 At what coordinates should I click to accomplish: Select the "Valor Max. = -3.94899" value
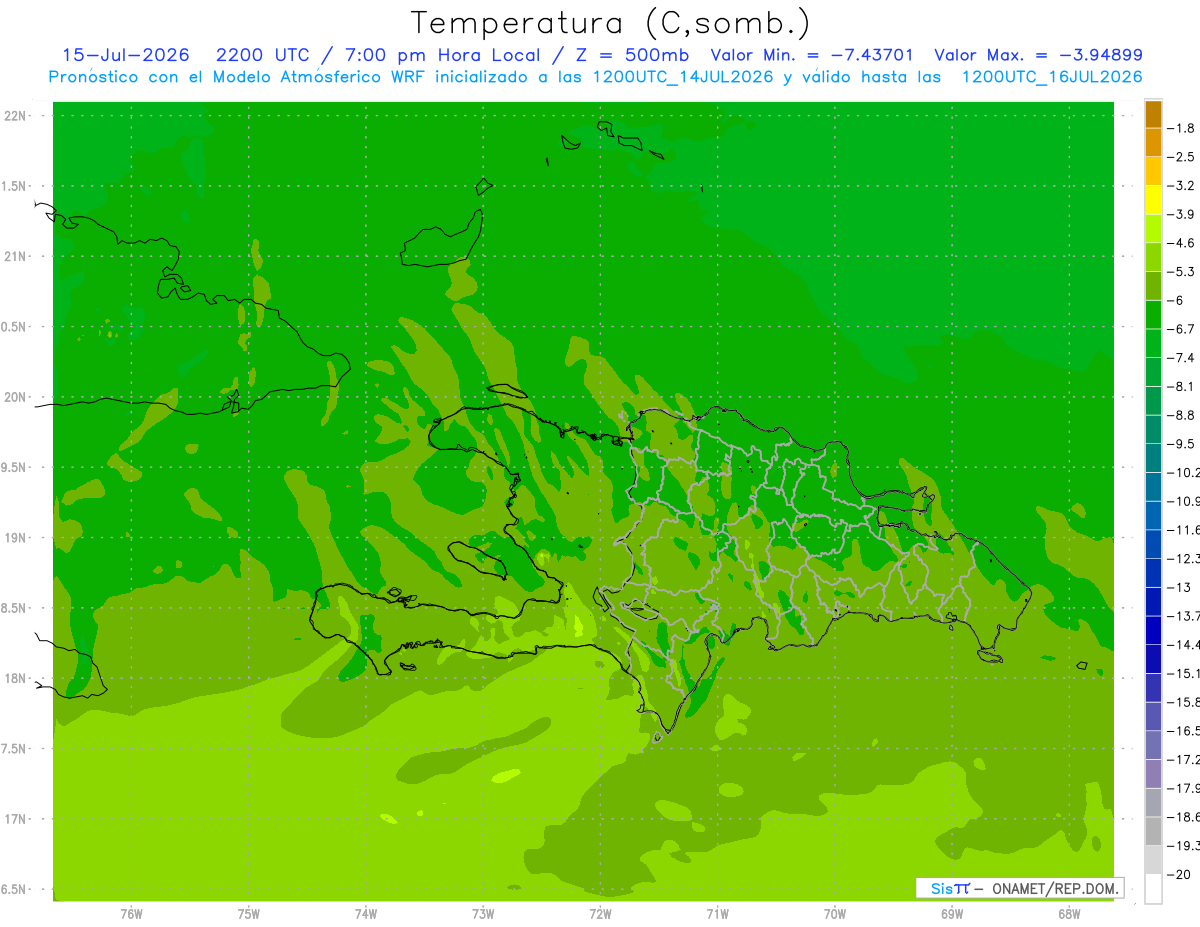(x=1038, y=55)
